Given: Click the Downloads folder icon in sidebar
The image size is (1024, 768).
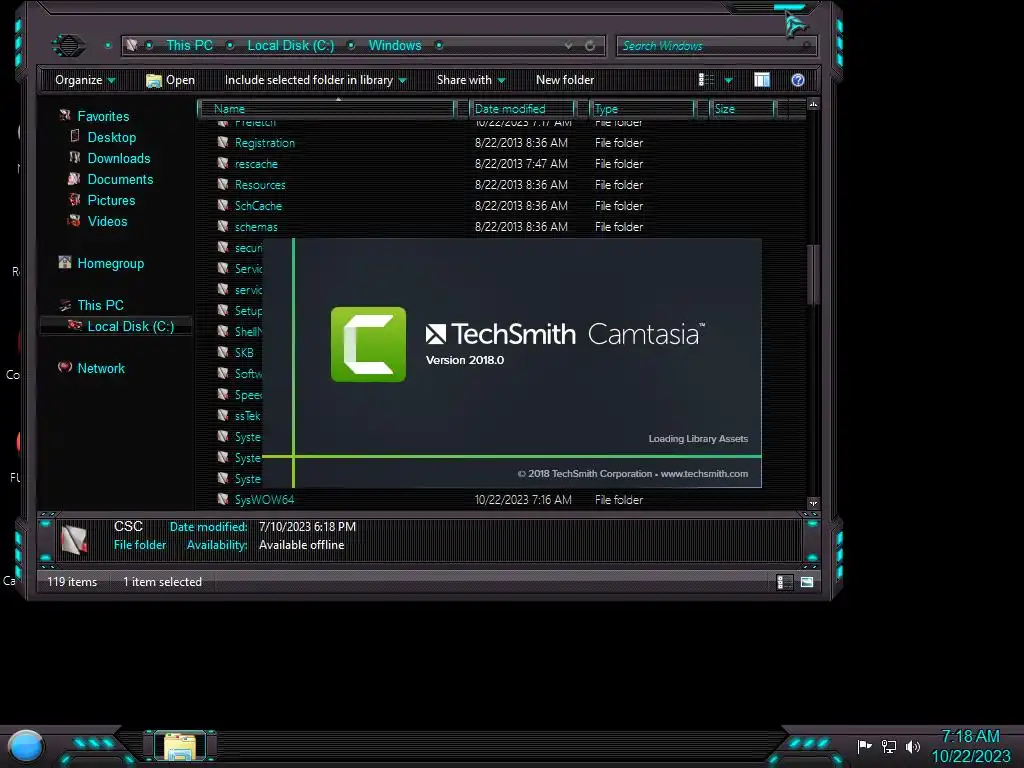Looking at the screenshot, I should coord(74,157).
